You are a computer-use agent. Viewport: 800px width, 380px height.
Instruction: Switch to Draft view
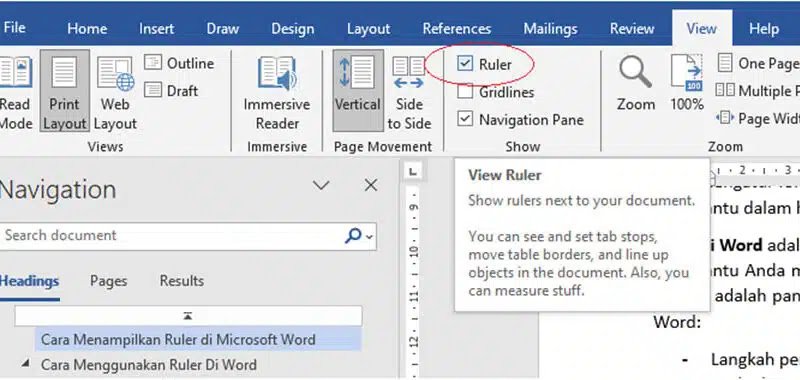click(171, 91)
